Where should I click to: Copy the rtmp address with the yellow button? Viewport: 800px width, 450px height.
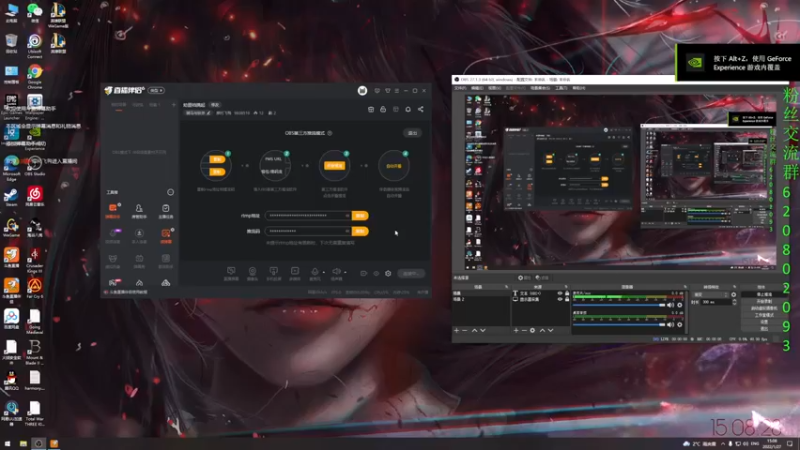tap(360, 216)
